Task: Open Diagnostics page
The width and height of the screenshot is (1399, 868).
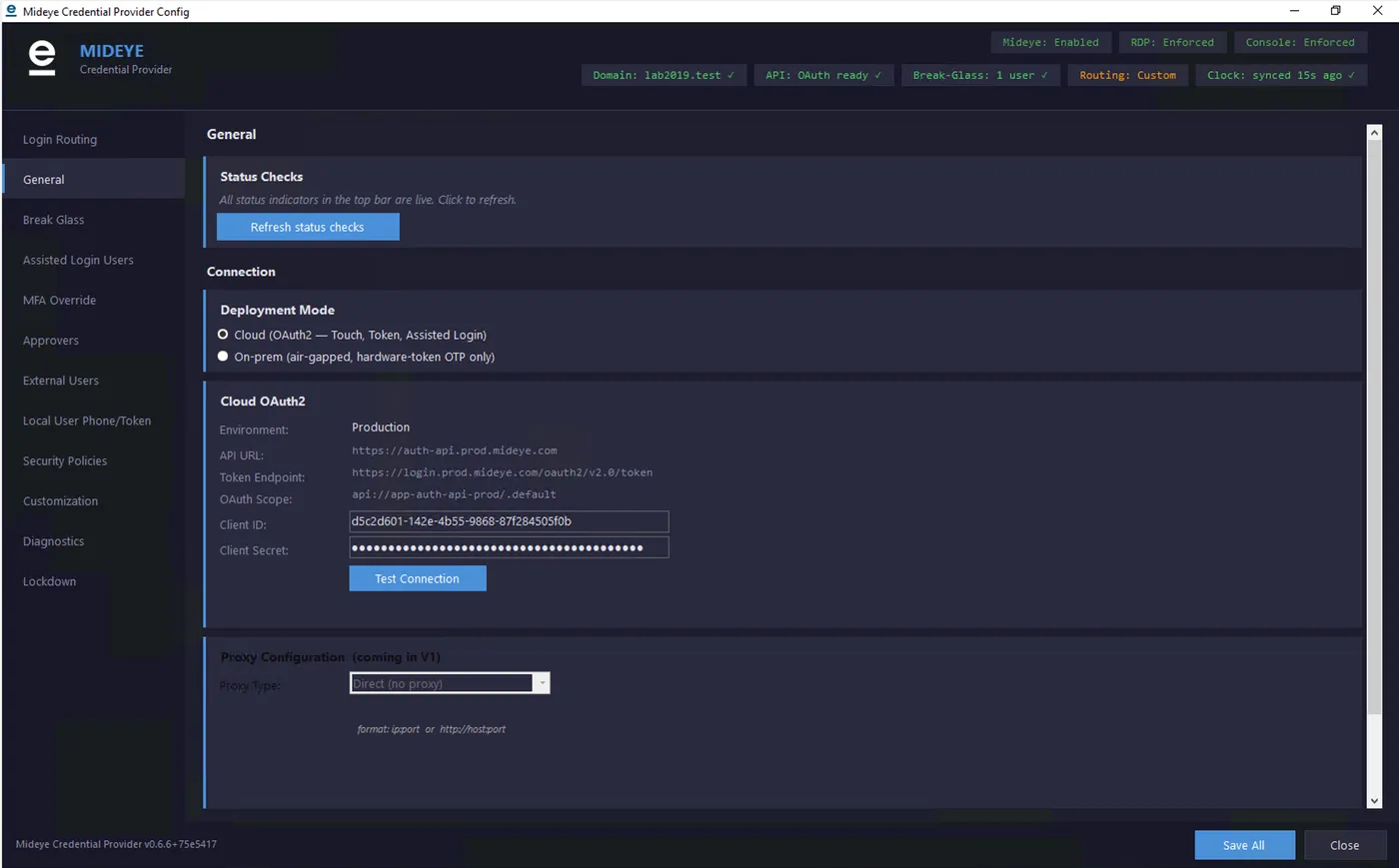Action: coord(93,541)
